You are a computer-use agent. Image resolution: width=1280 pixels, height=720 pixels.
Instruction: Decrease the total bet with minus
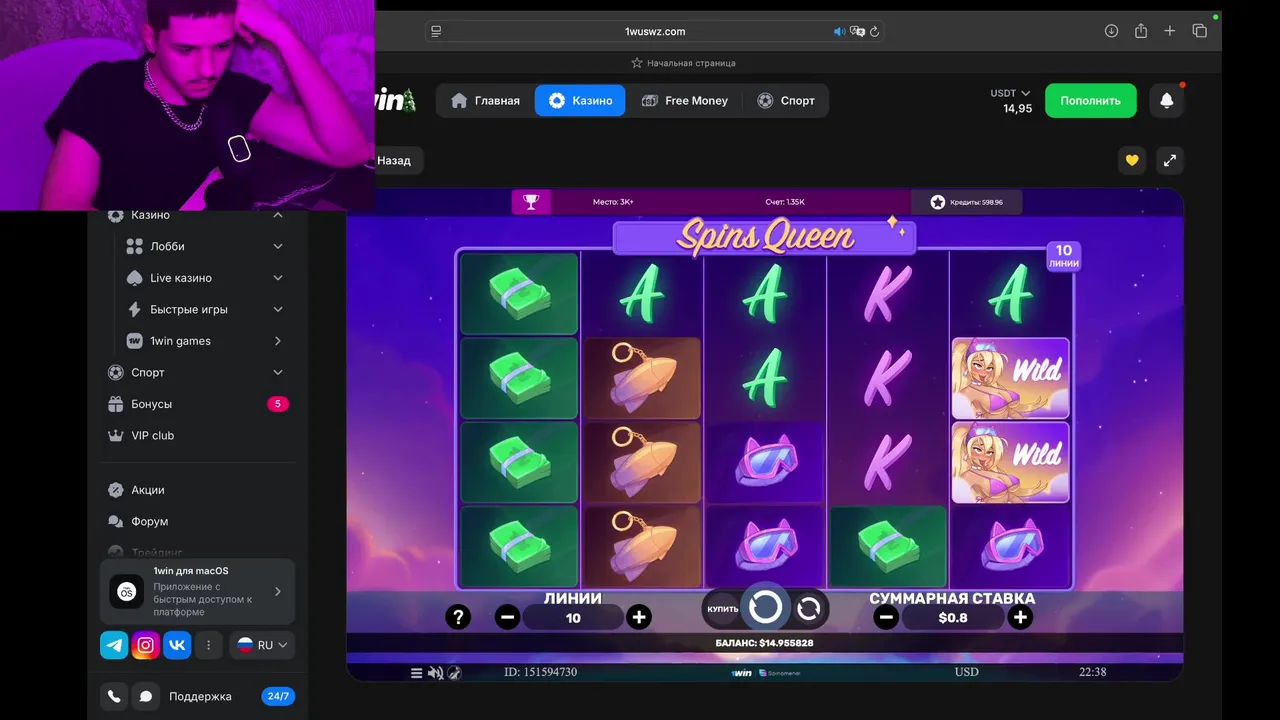886,617
